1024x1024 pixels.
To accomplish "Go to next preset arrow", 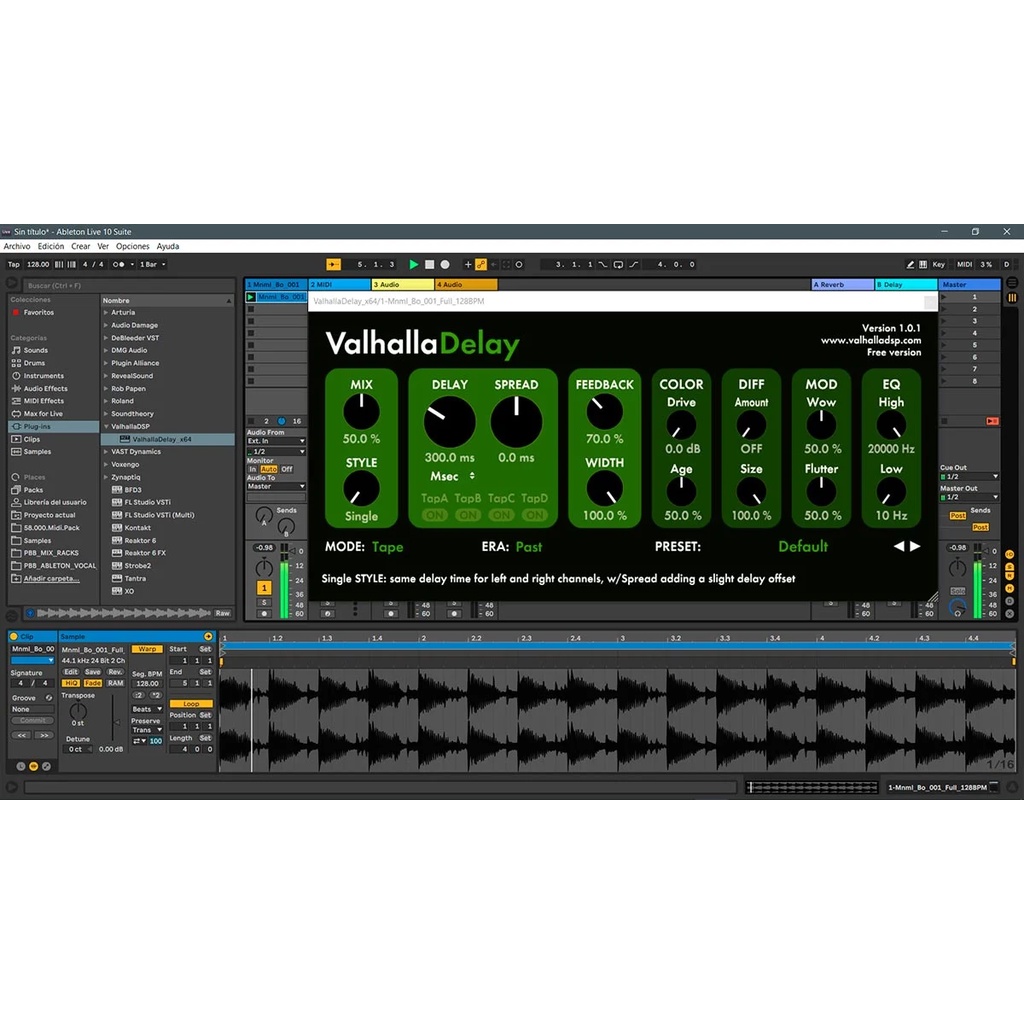I will click(x=915, y=546).
